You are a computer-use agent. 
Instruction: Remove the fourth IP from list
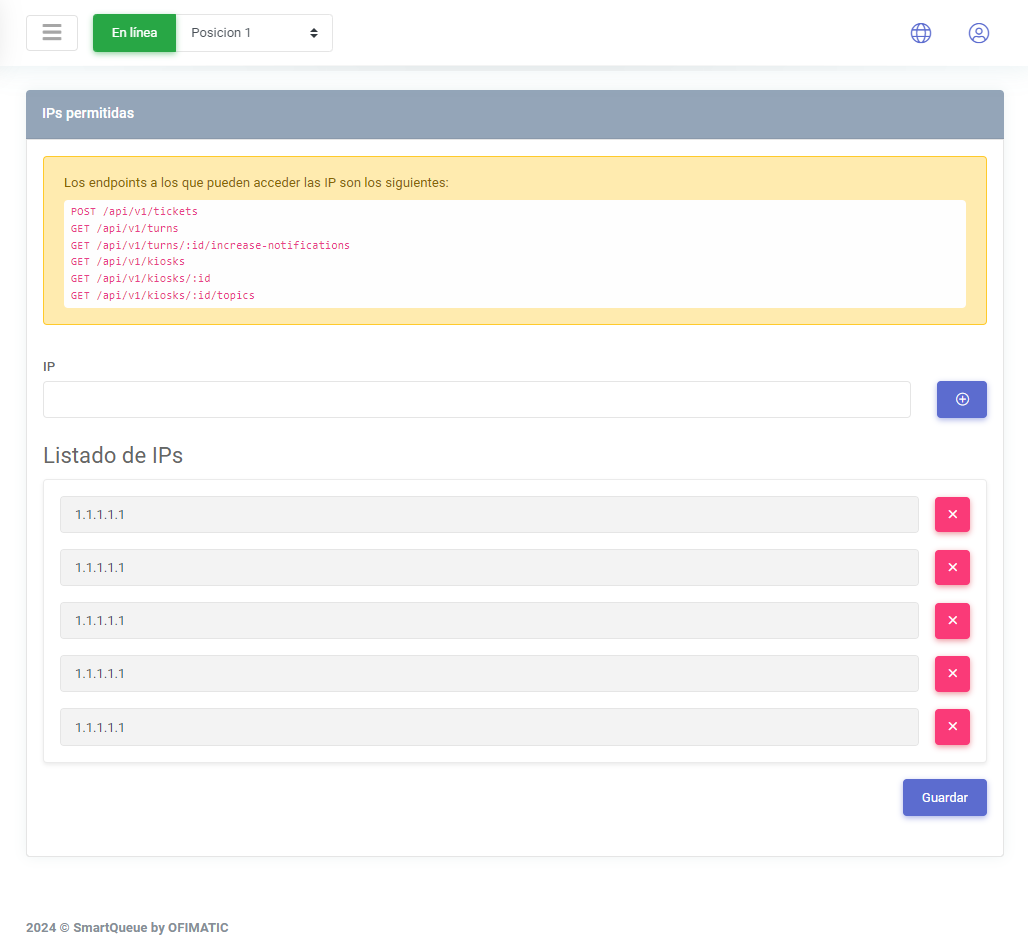pyautogui.click(x=952, y=673)
